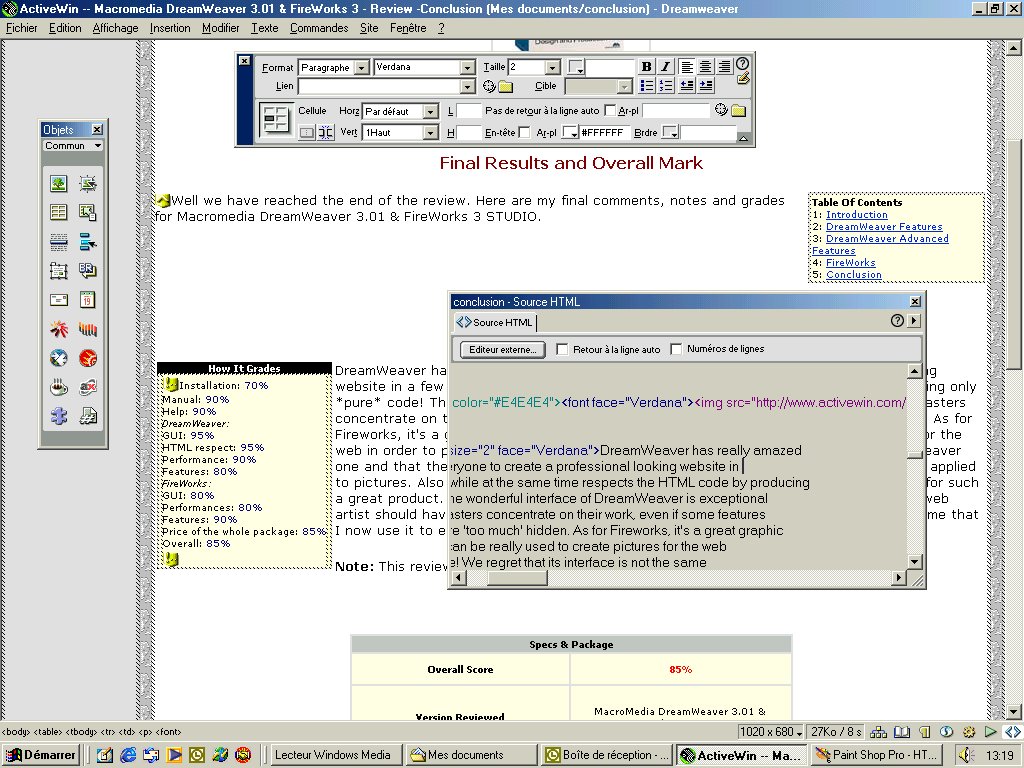1024x768 pixels.
Task: Collapse the property inspector expander arrow
Action: pyautogui.click(x=743, y=138)
